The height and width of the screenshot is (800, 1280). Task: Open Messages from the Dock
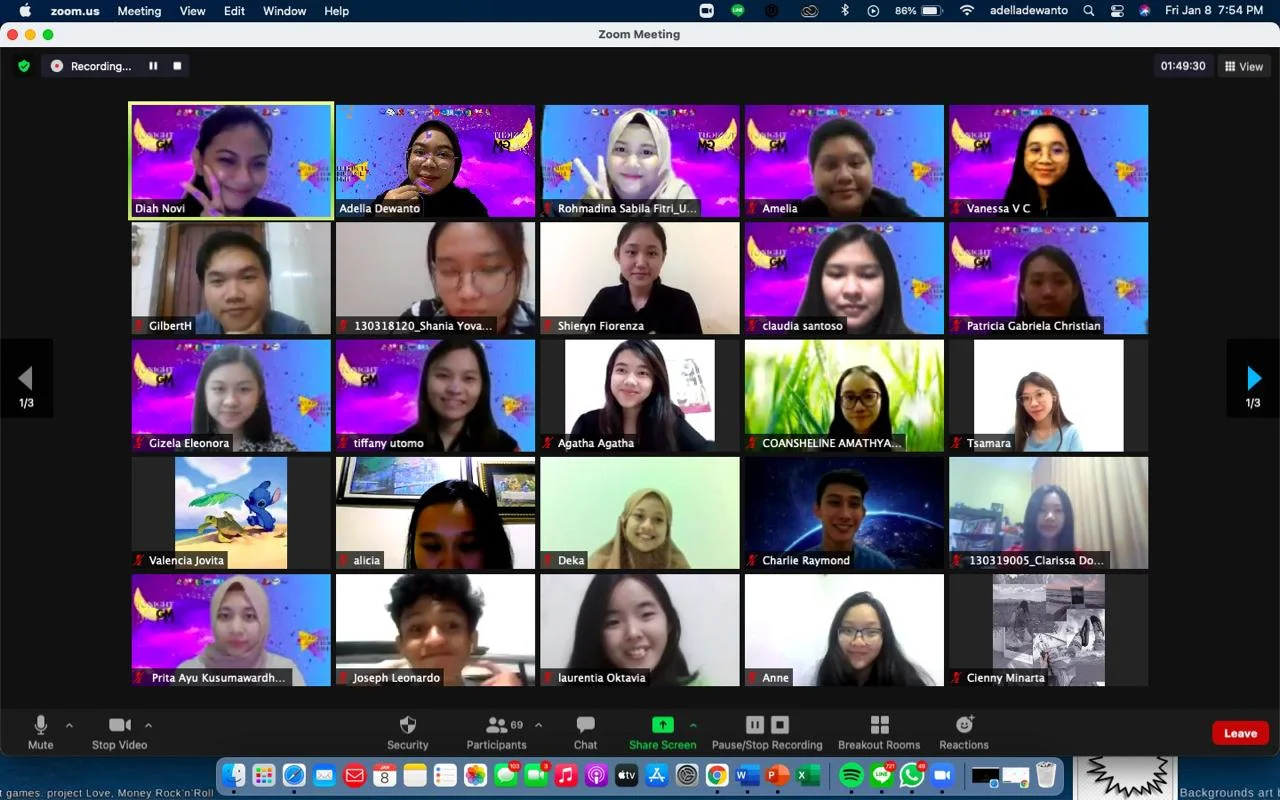[x=506, y=775]
